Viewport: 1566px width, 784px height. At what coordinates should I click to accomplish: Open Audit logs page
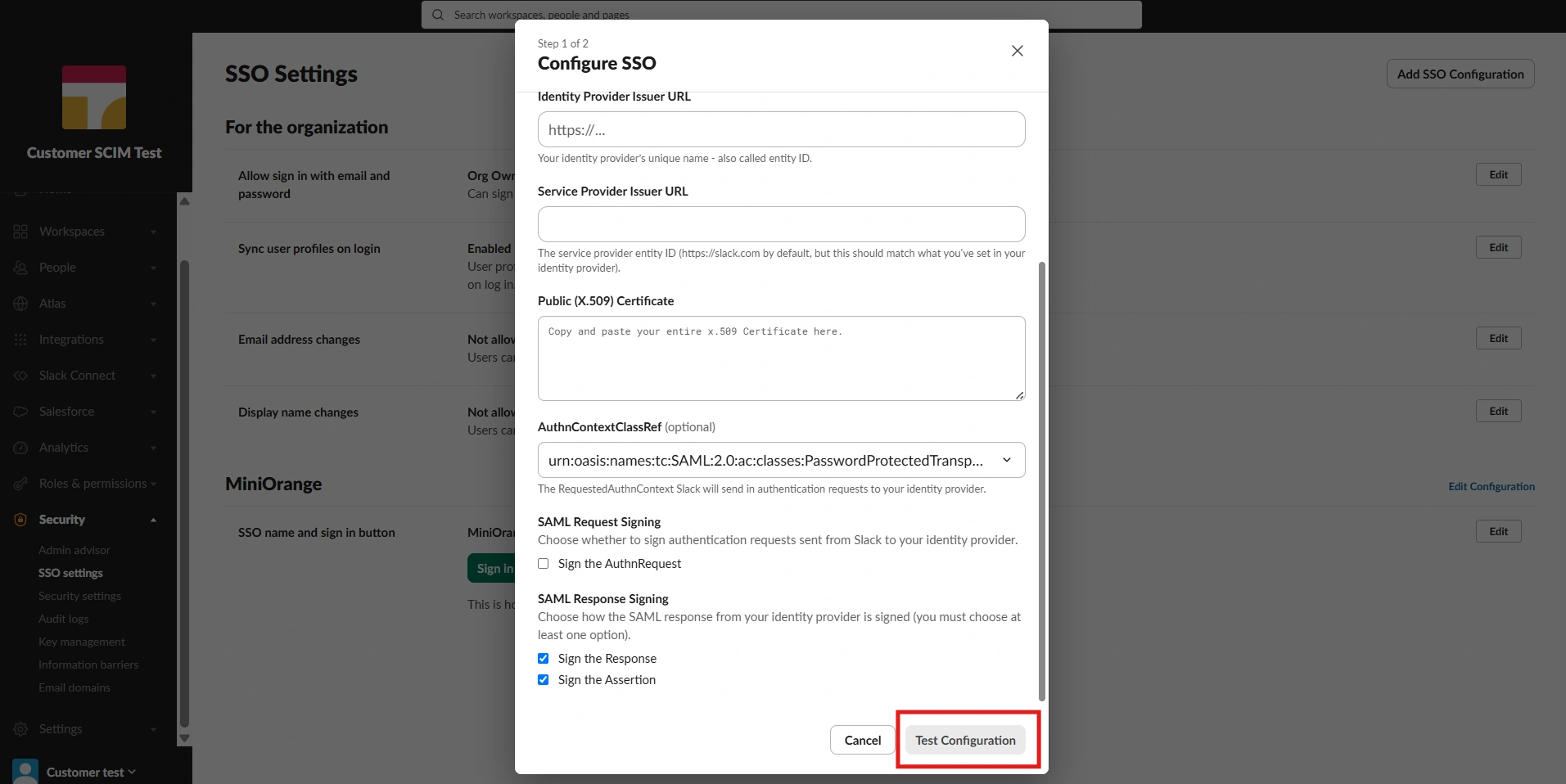(x=63, y=619)
